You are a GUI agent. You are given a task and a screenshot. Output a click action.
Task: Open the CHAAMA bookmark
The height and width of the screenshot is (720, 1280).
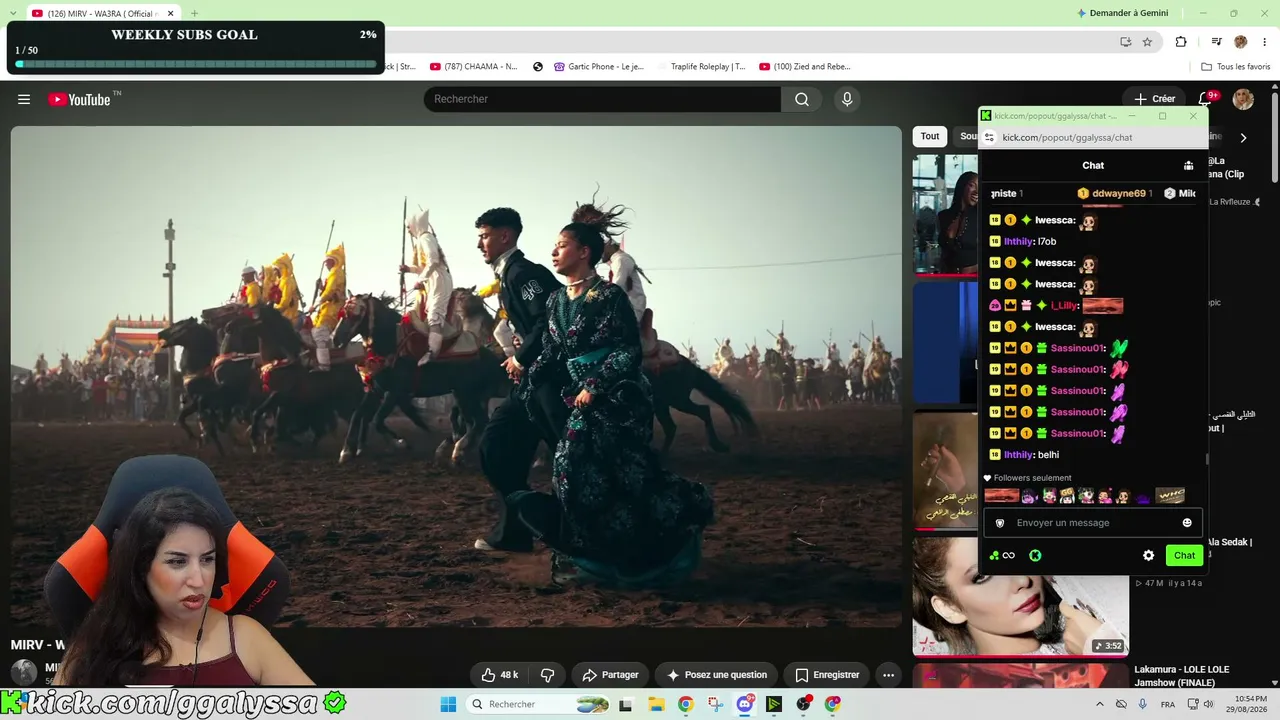tap(473, 67)
